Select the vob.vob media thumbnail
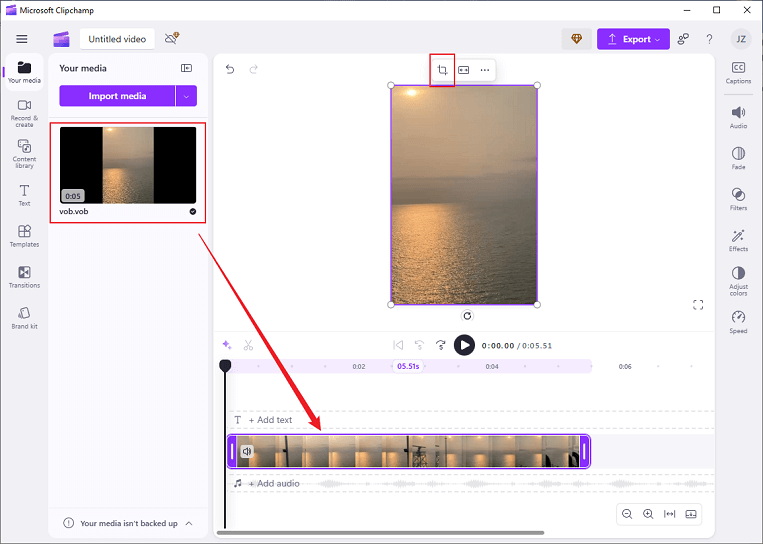 coord(128,165)
